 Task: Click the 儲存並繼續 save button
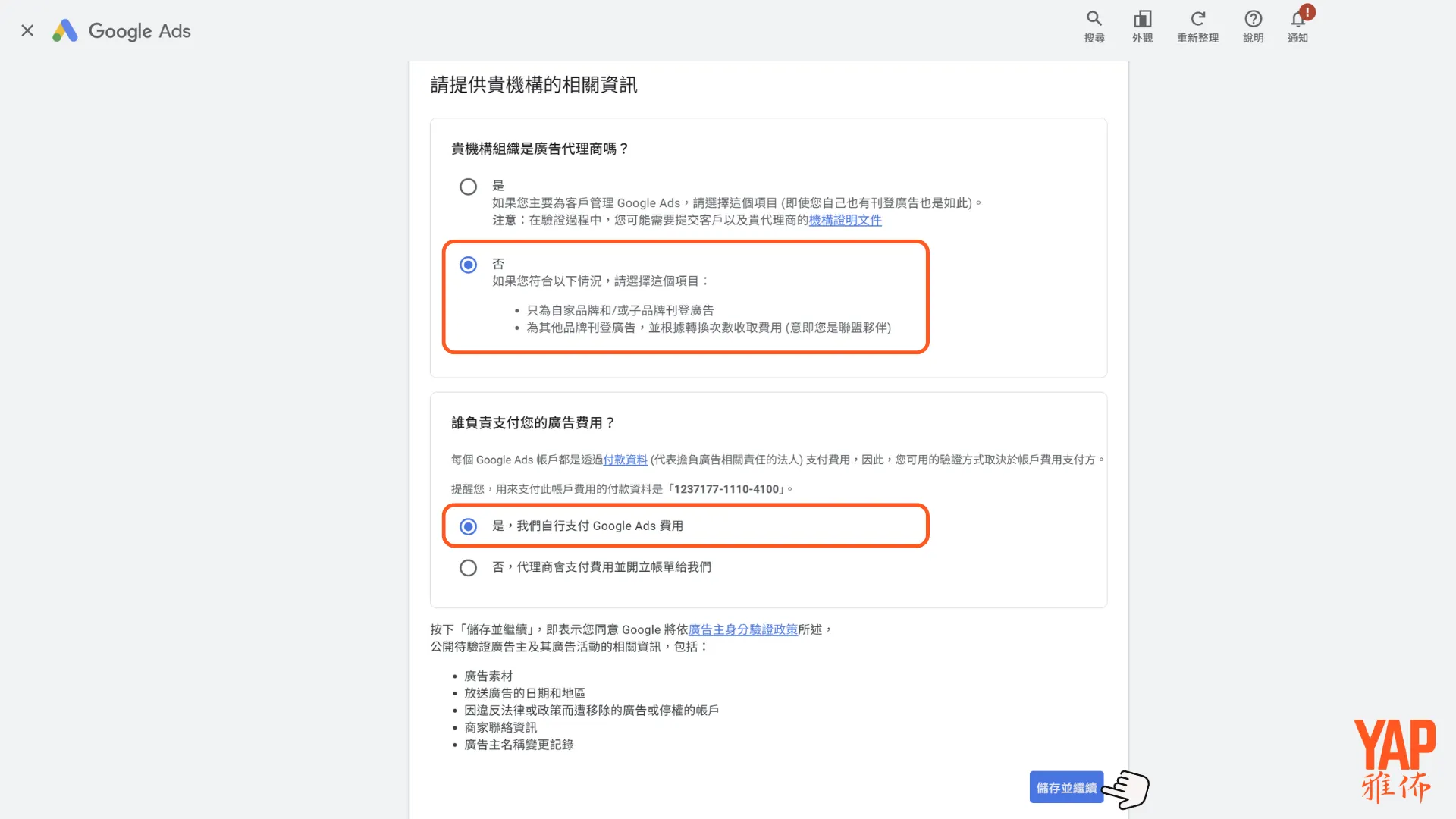pos(1065,787)
